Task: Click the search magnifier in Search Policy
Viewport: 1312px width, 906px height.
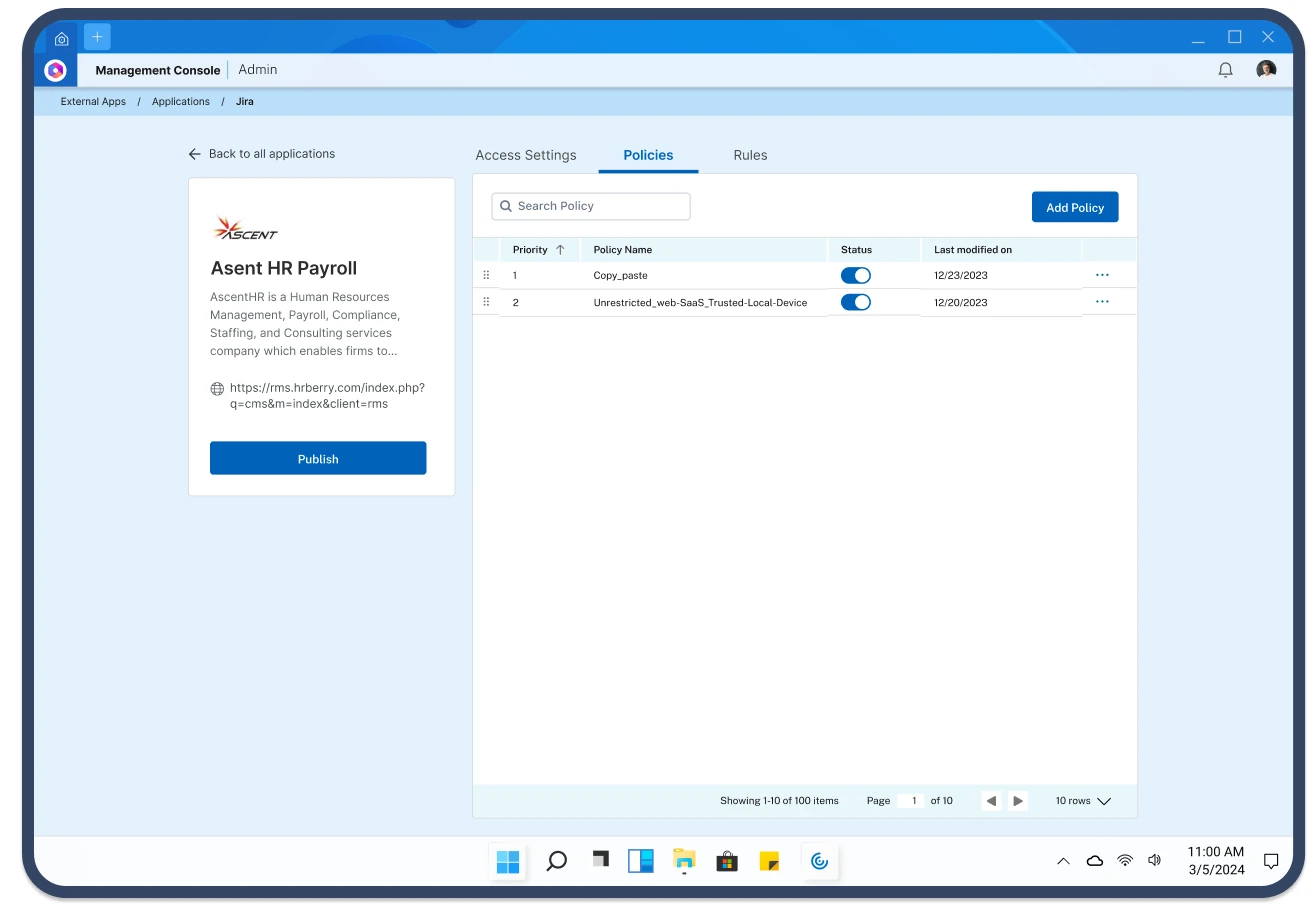Action: 506,206
